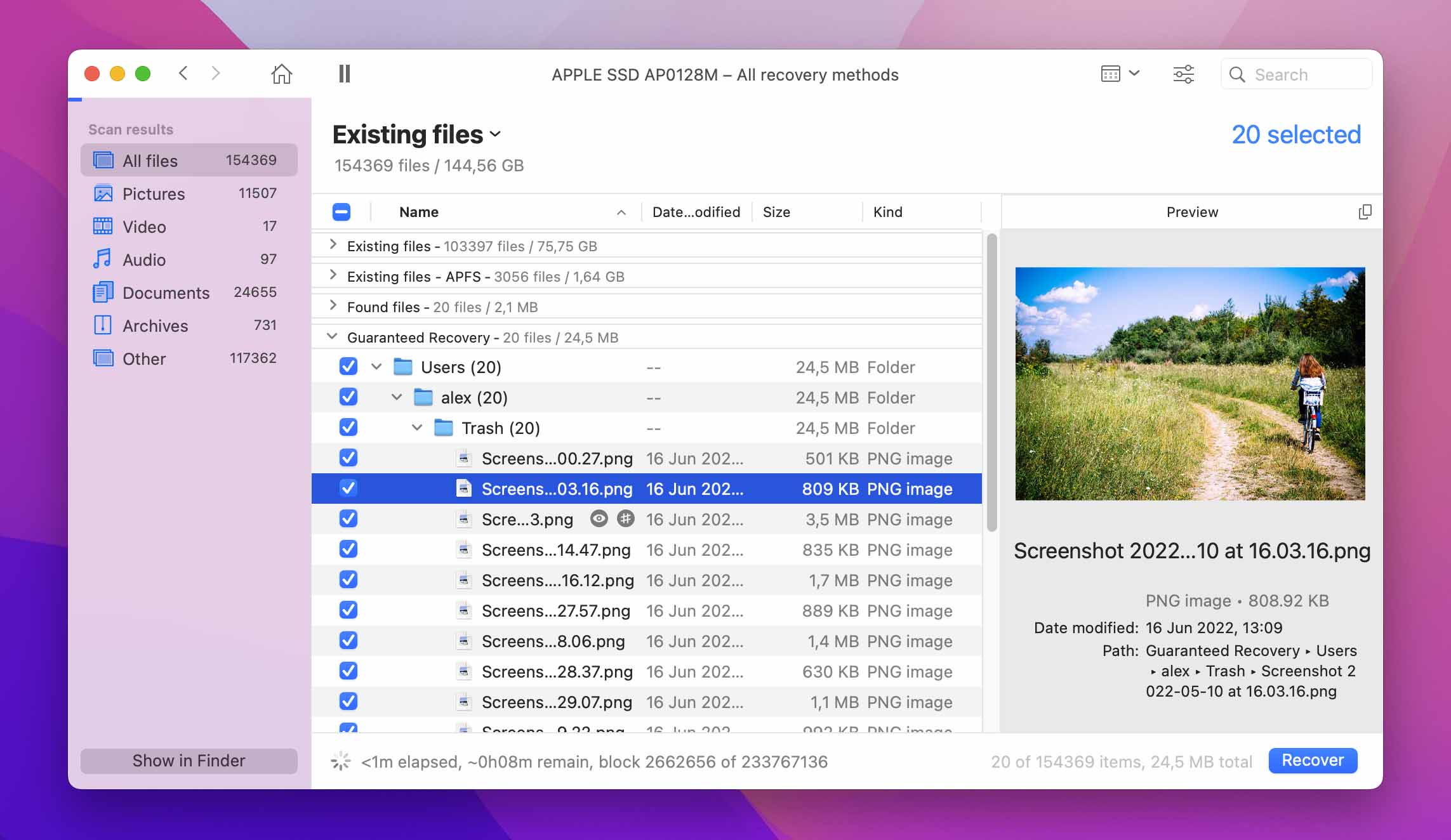Toggle the select-all checkbox in header
The image size is (1451, 840).
tap(341, 212)
